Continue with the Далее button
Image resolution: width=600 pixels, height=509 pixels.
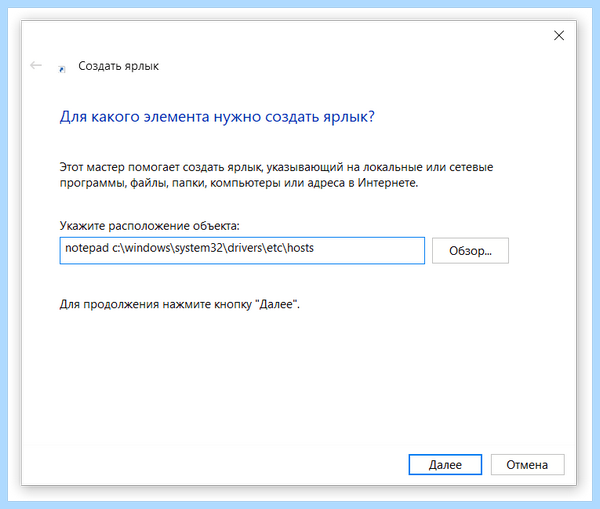tap(445, 465)
